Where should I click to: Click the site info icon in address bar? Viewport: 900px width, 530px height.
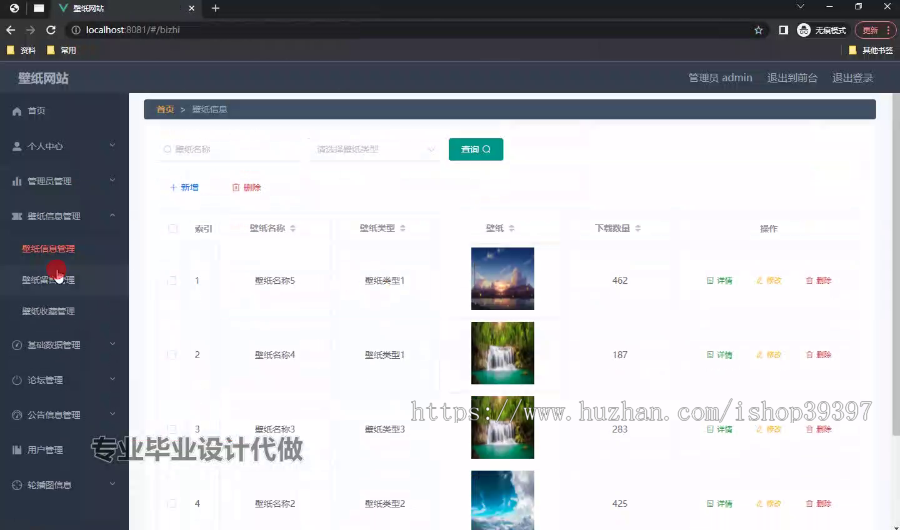click(76, 30)
